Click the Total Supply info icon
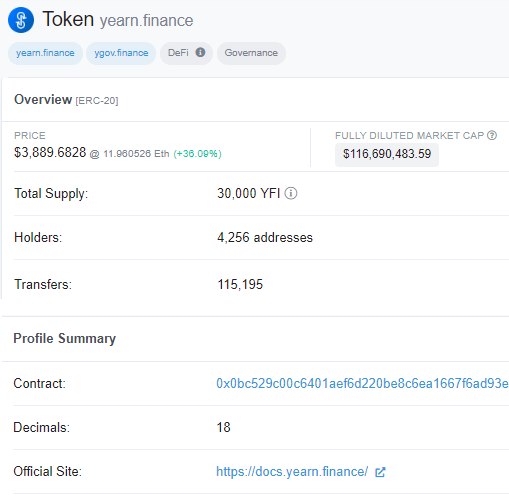 (291, 193)
